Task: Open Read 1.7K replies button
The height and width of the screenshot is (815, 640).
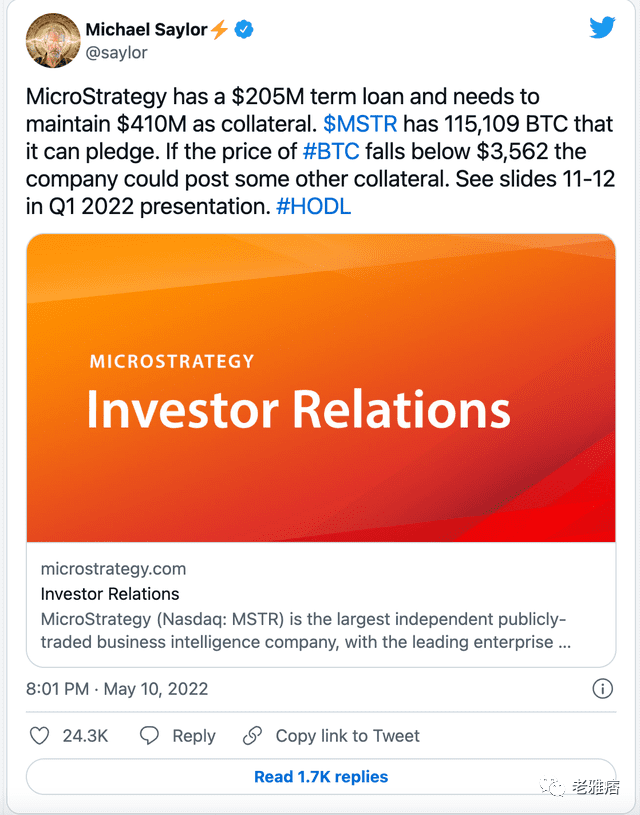Action: click(321, 777)
